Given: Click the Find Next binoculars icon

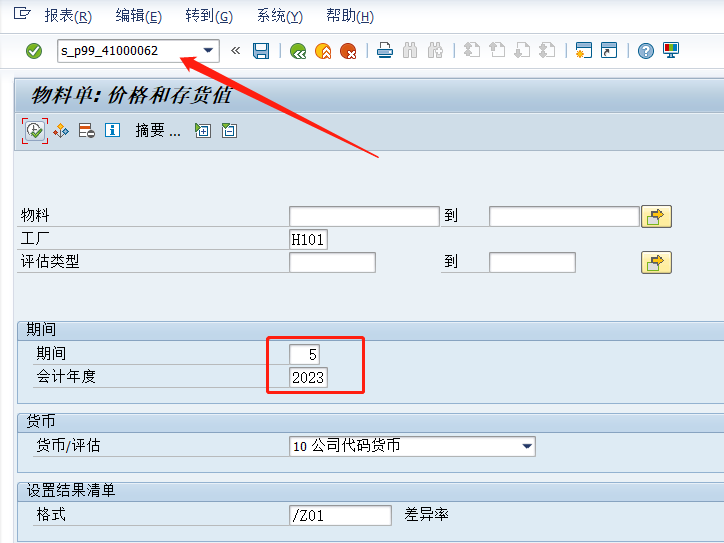Looking at the screenshot, I should coord(435,50).
